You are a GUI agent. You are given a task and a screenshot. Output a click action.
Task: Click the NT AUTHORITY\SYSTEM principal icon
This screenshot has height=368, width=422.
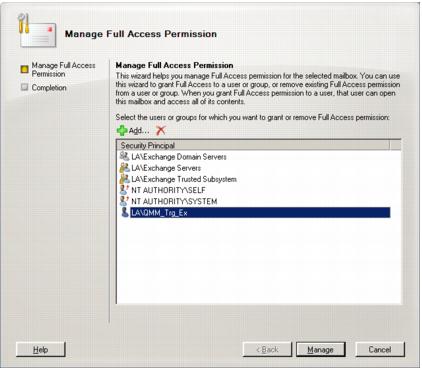click(124, 201)
